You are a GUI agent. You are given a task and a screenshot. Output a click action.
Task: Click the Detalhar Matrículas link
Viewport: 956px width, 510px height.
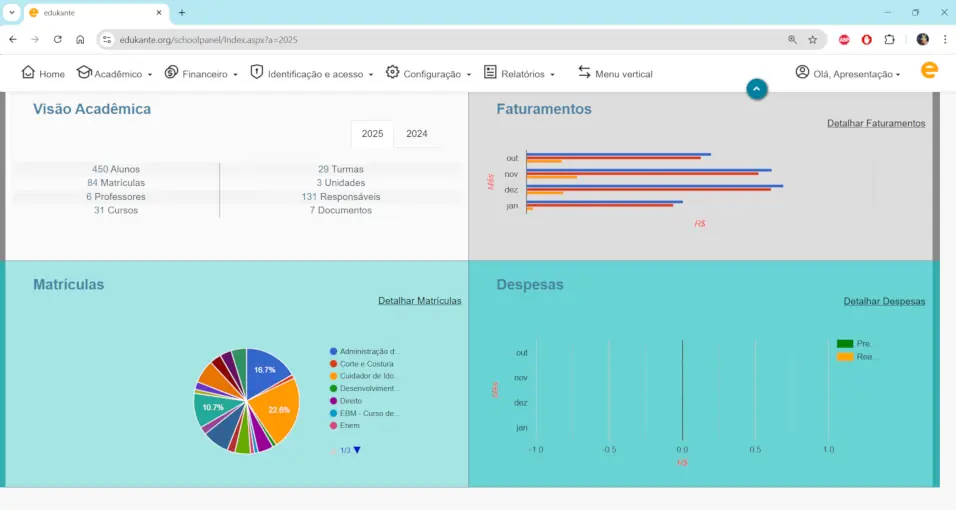pyautogui.click(x=419, y=300)
